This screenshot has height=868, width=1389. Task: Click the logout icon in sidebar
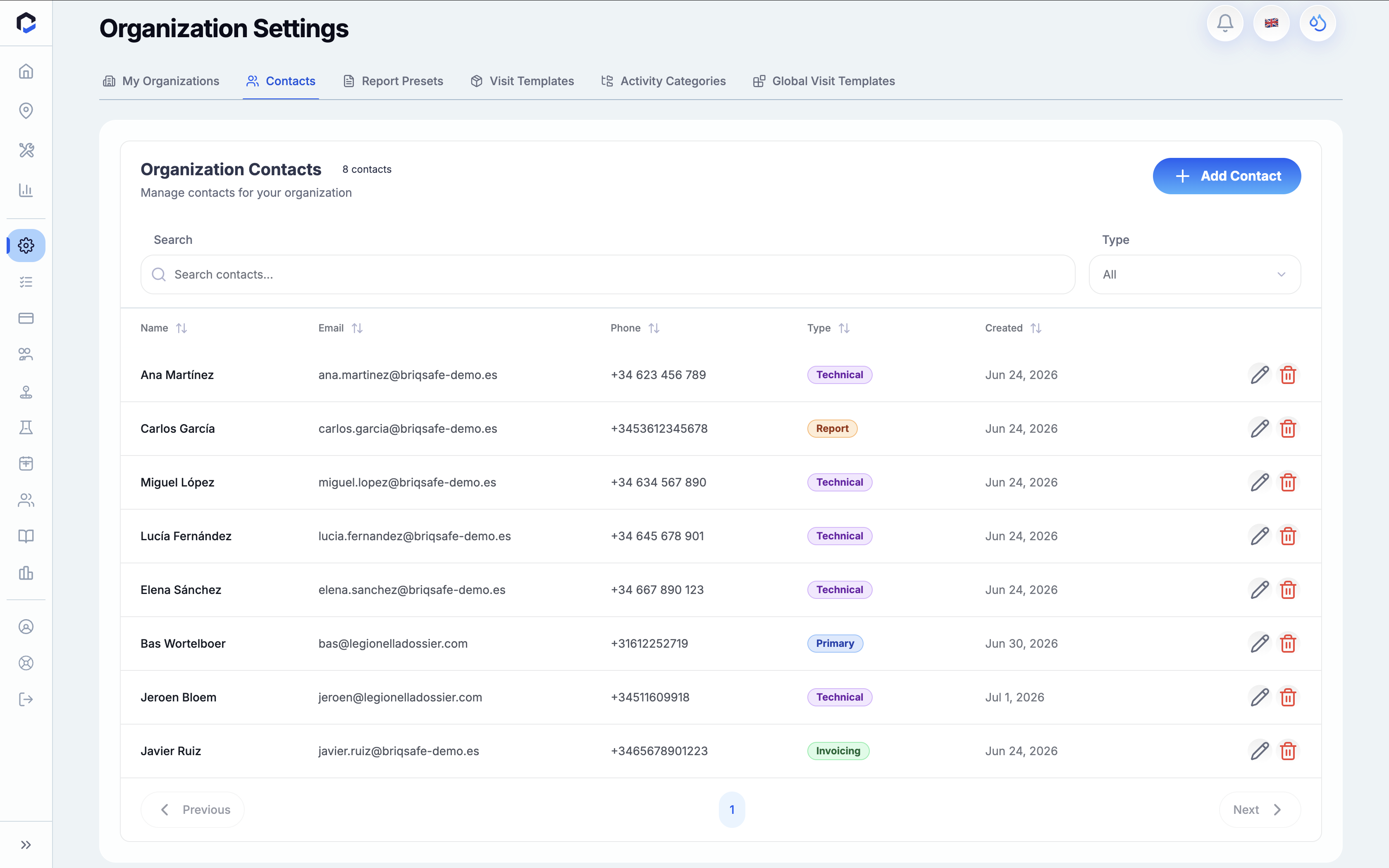pos(26,699)
